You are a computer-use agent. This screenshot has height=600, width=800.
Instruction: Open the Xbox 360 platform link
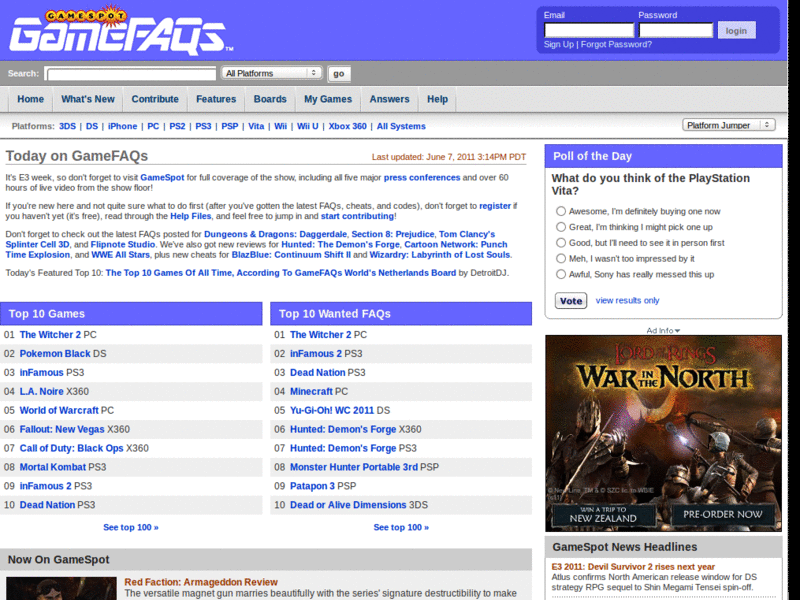pos(347,126)
